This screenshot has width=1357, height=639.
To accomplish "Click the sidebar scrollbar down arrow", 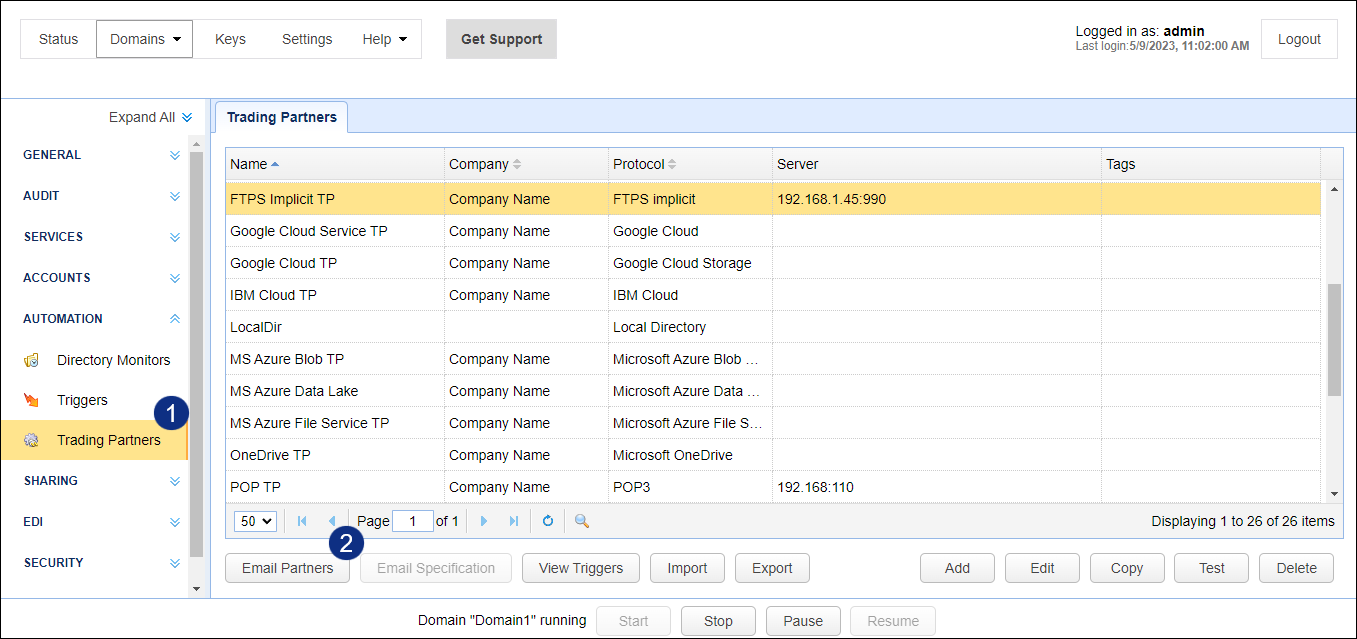I will tap(196, 589).
